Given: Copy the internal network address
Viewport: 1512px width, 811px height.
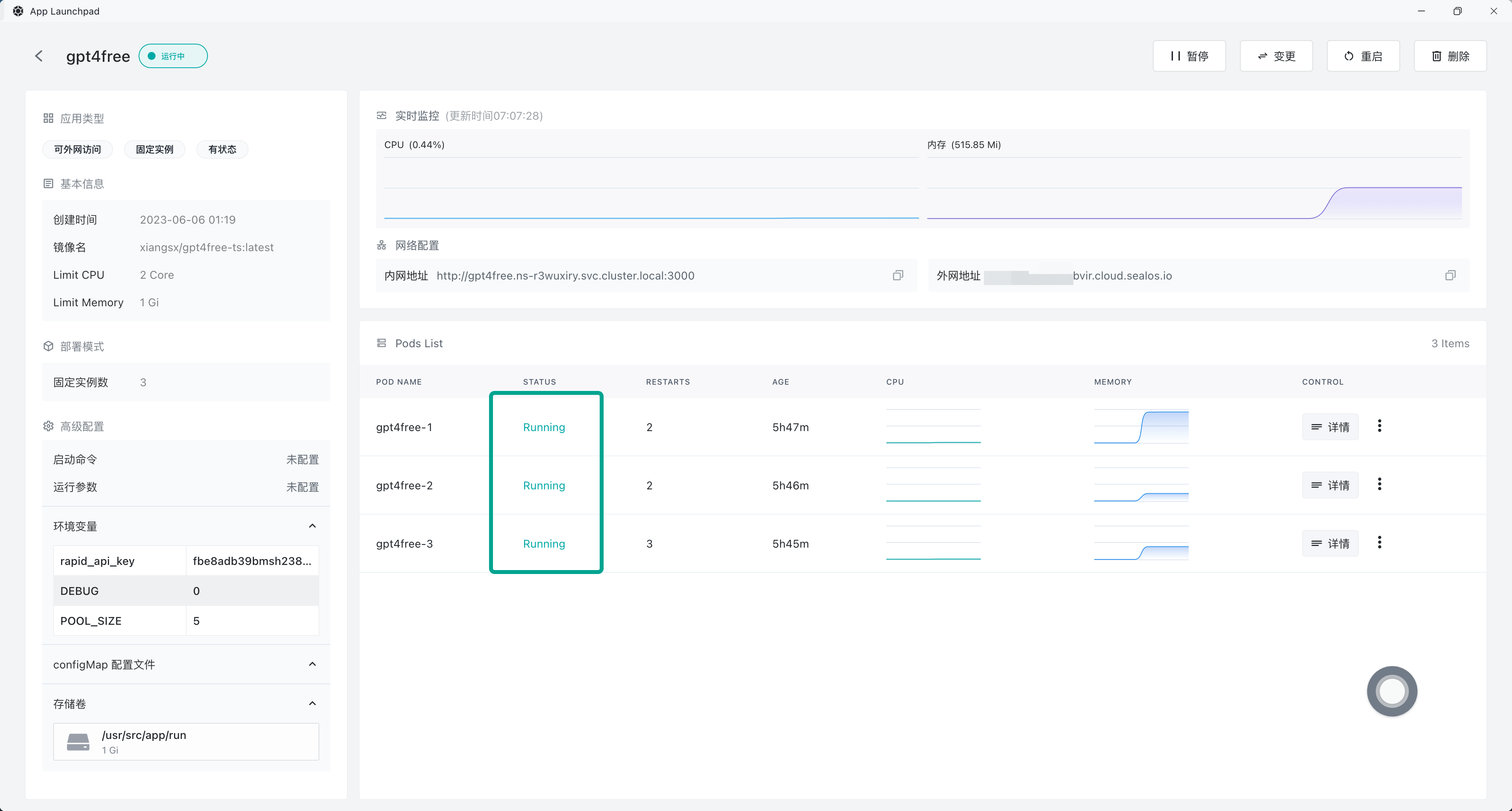Looking at the screenshot, I should coord(897,275).
